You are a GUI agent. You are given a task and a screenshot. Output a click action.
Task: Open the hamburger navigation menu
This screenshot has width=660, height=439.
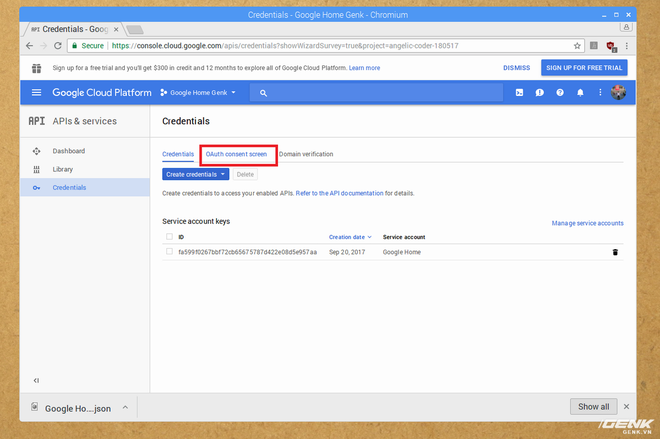pyautogui.click(x=37, y=92)
